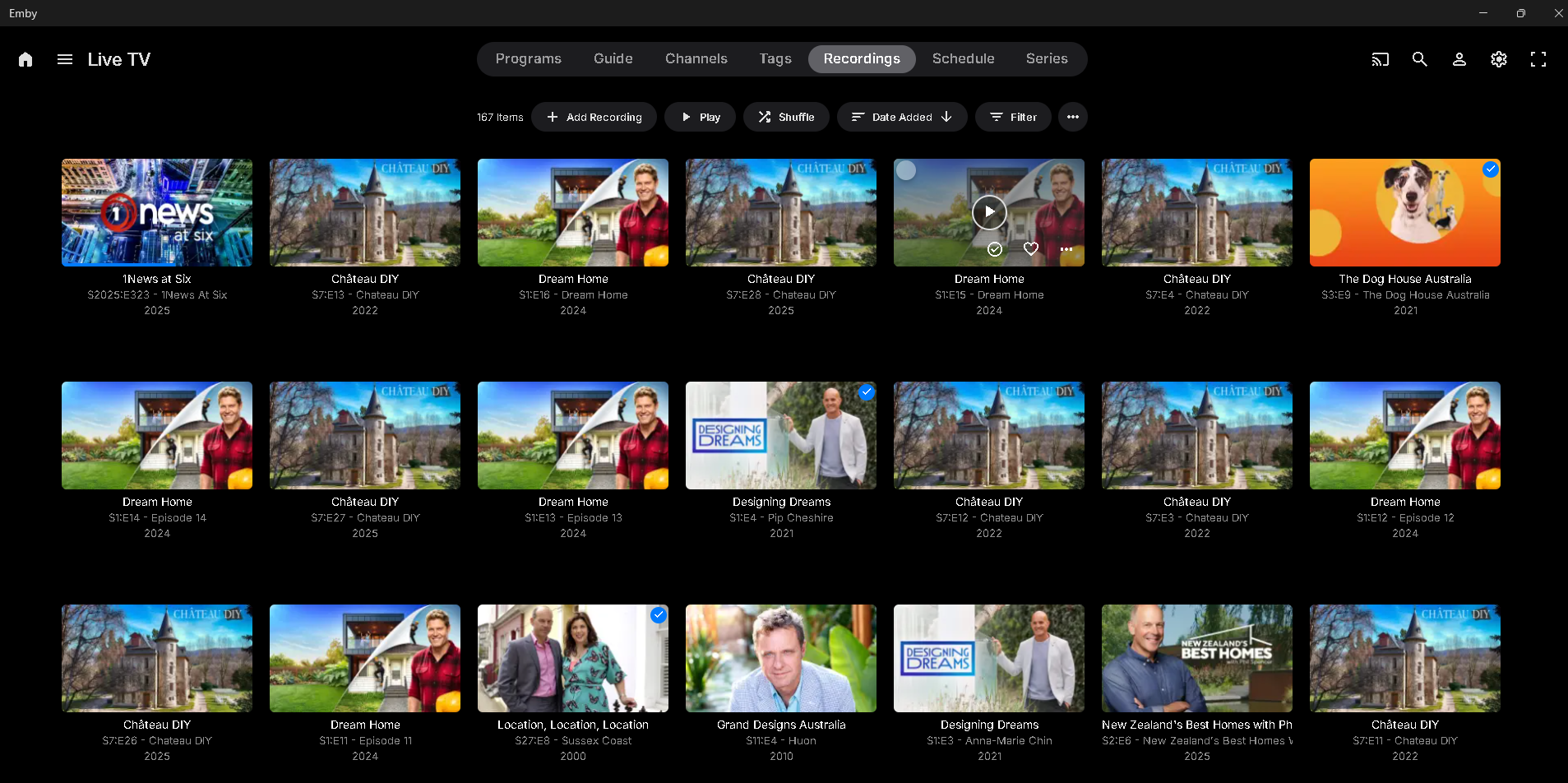Open Dream Home S1:E13 thumbnail

click(573, 435)
